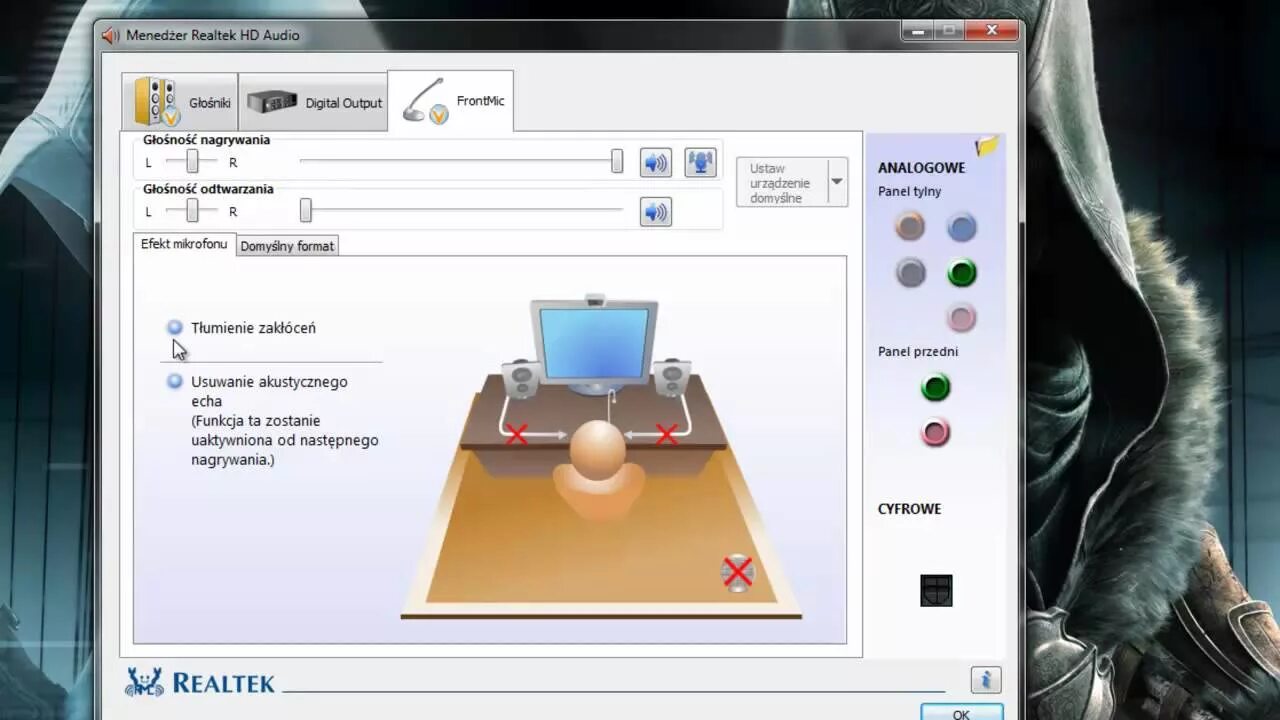
Task: Enable Tłumienie zakłóceń noise suppression
Action: click(x=175, y=327)
